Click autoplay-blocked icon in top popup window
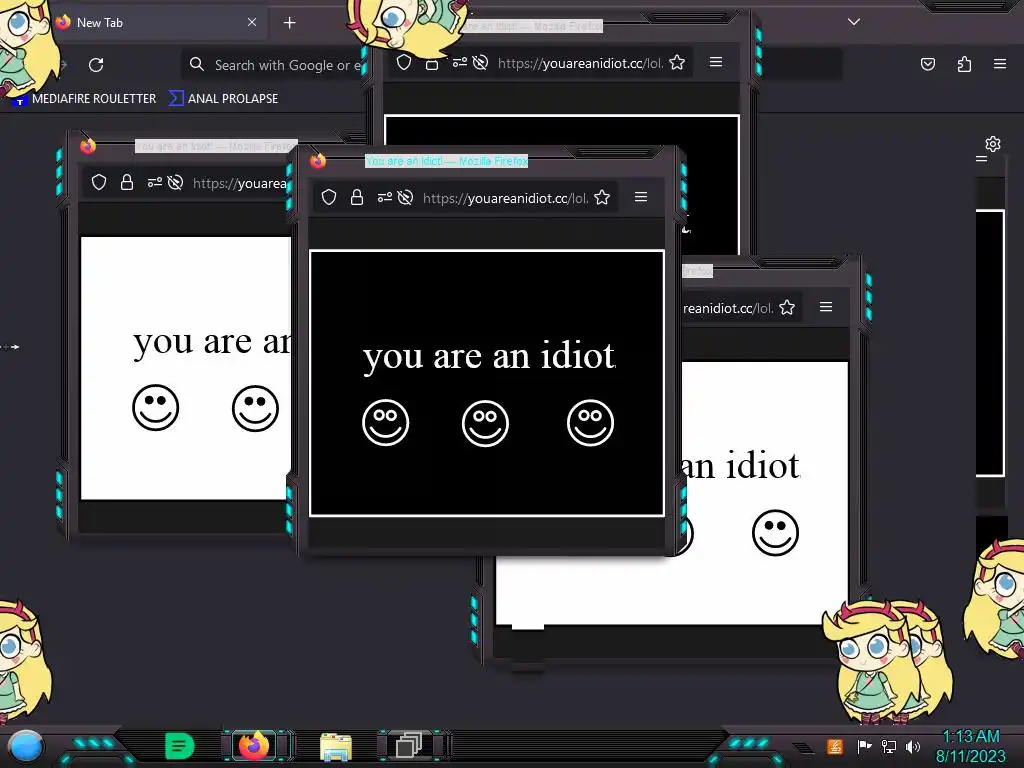The height and width of the screenshot is (768, 1024). coord(480,62)
